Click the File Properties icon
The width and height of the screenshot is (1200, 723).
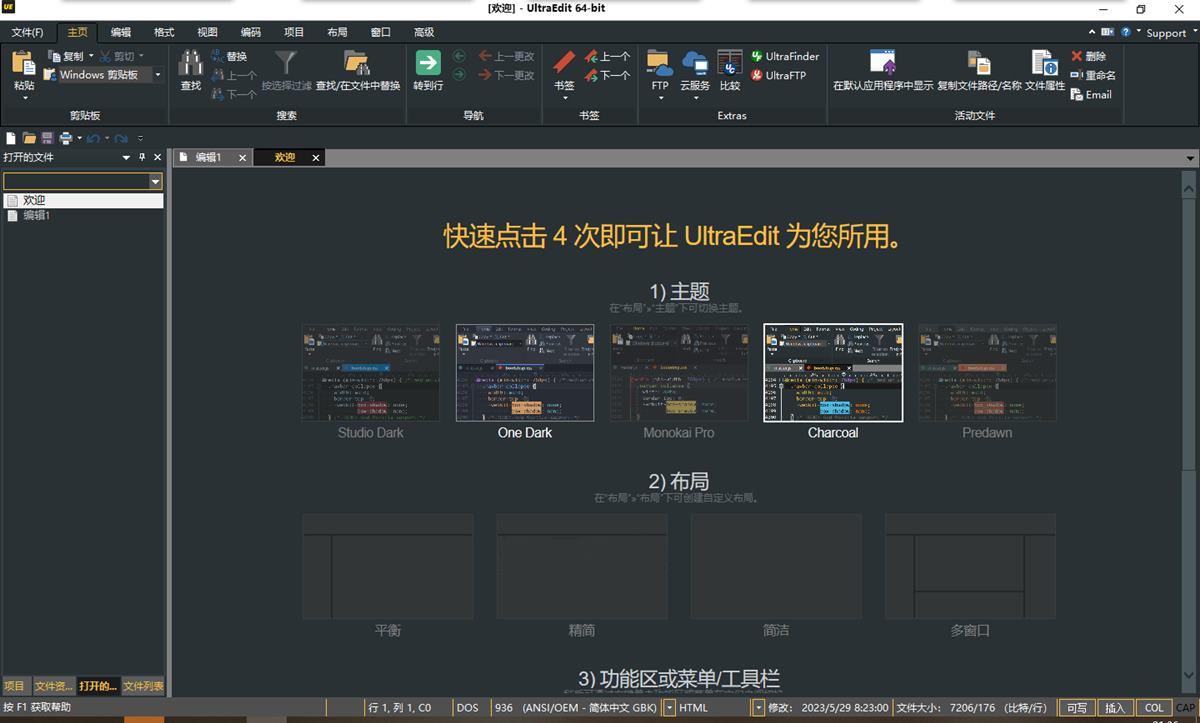point(1045,64)
